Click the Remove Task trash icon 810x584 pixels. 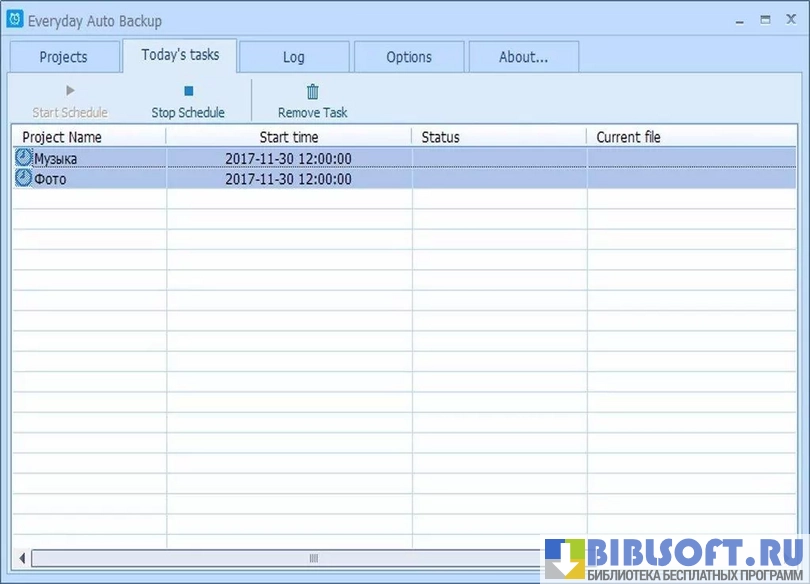(313, 92)
